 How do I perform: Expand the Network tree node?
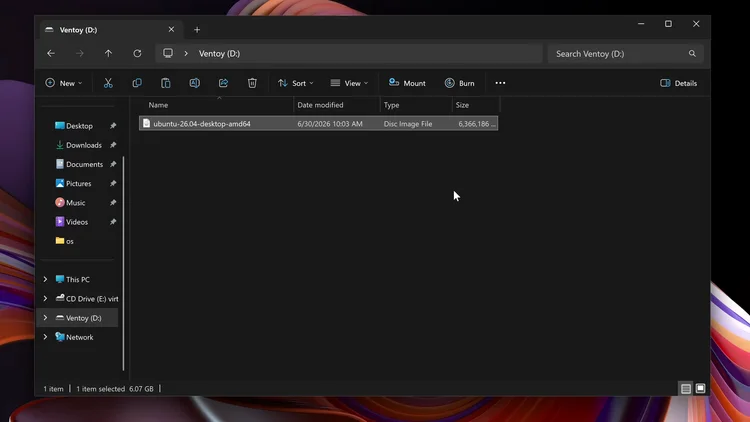pos(45,337)
